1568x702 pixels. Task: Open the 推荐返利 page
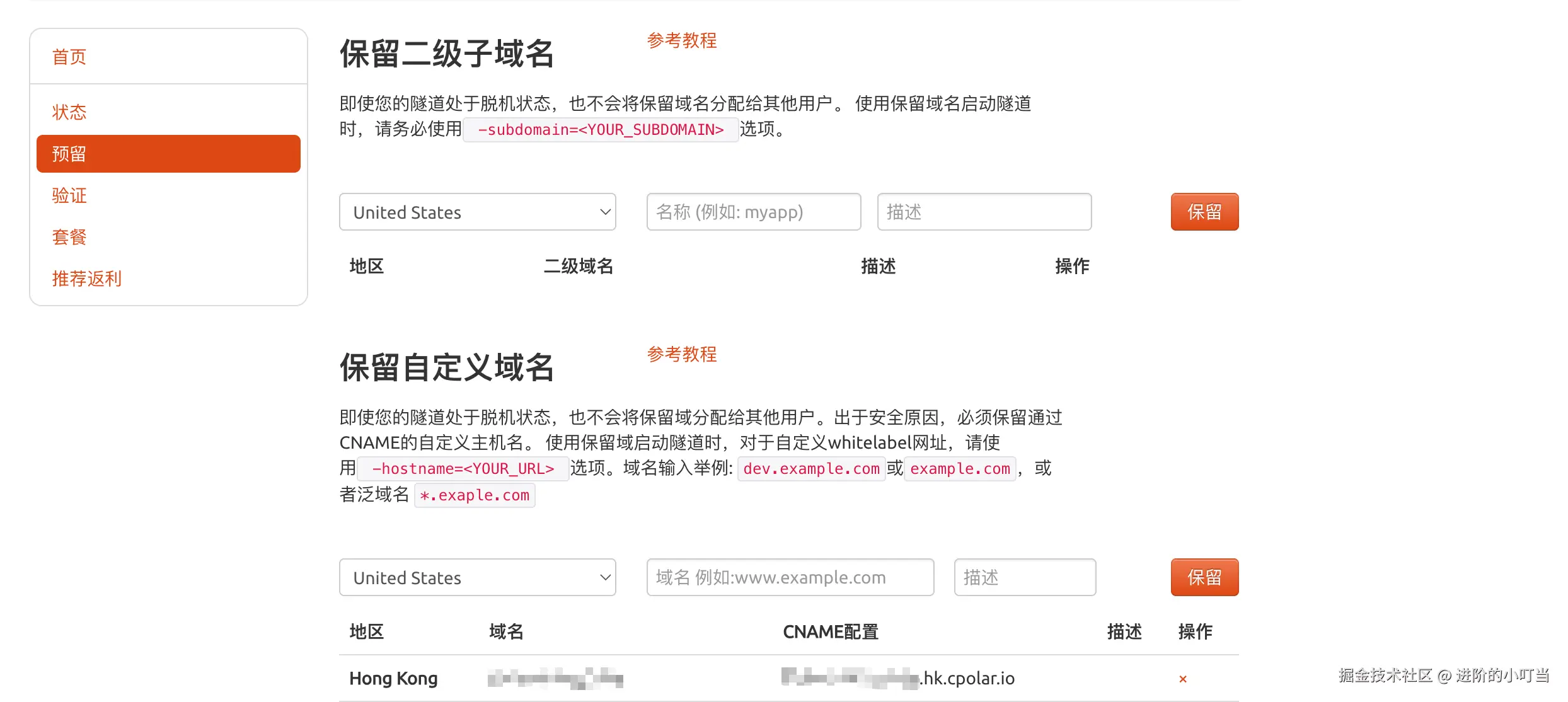click(x=87, y=279)
